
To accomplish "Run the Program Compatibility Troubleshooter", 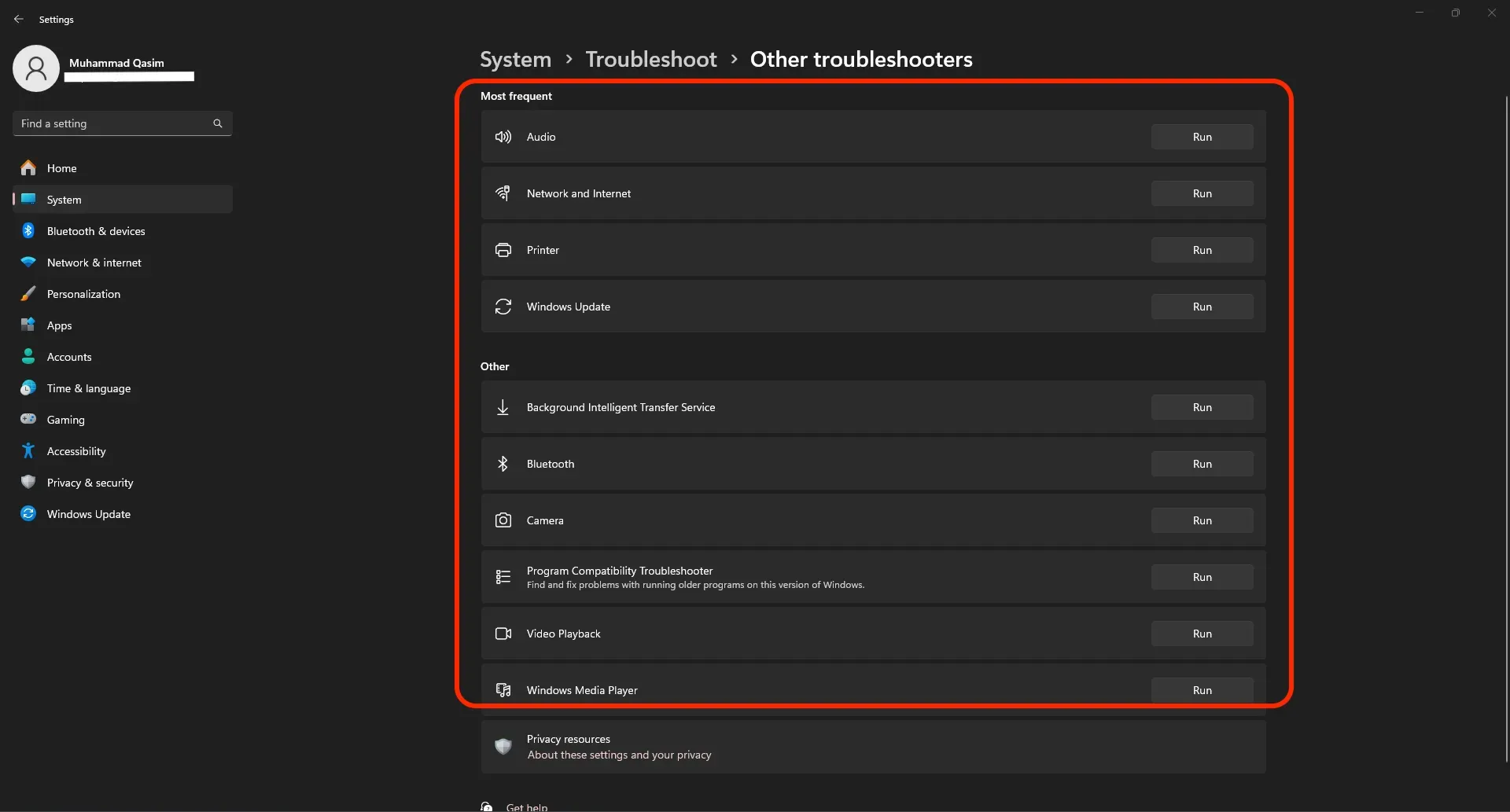I will [1202, 577].
